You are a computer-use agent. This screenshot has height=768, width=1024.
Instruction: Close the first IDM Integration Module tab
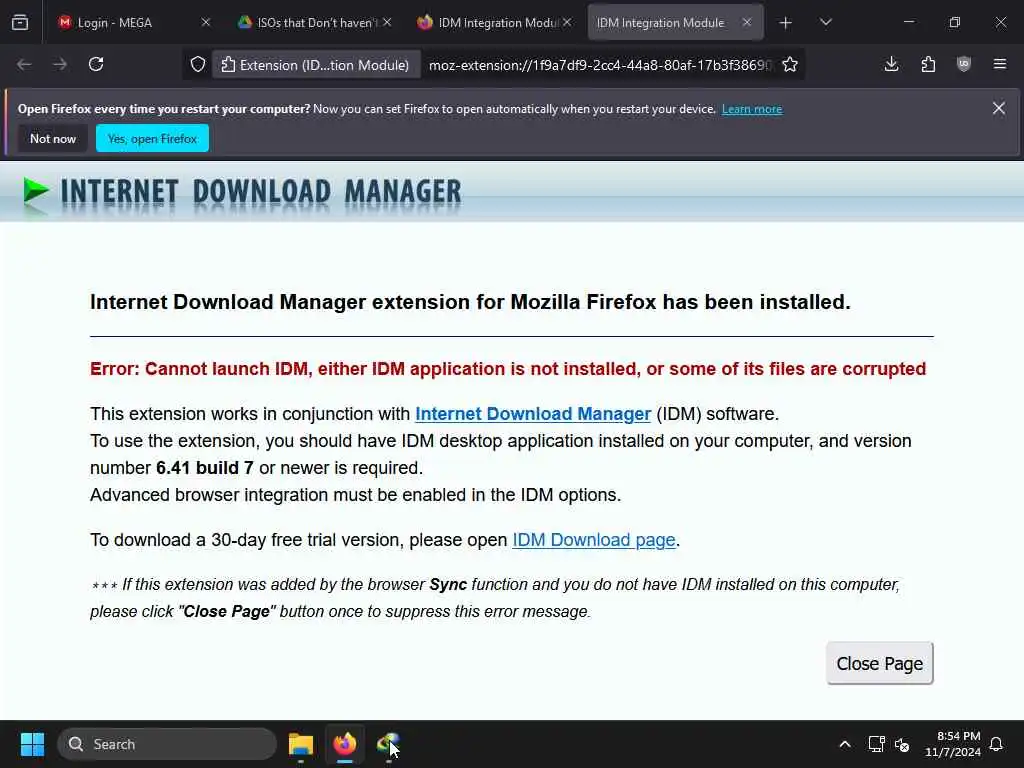(x=567, y=22)
